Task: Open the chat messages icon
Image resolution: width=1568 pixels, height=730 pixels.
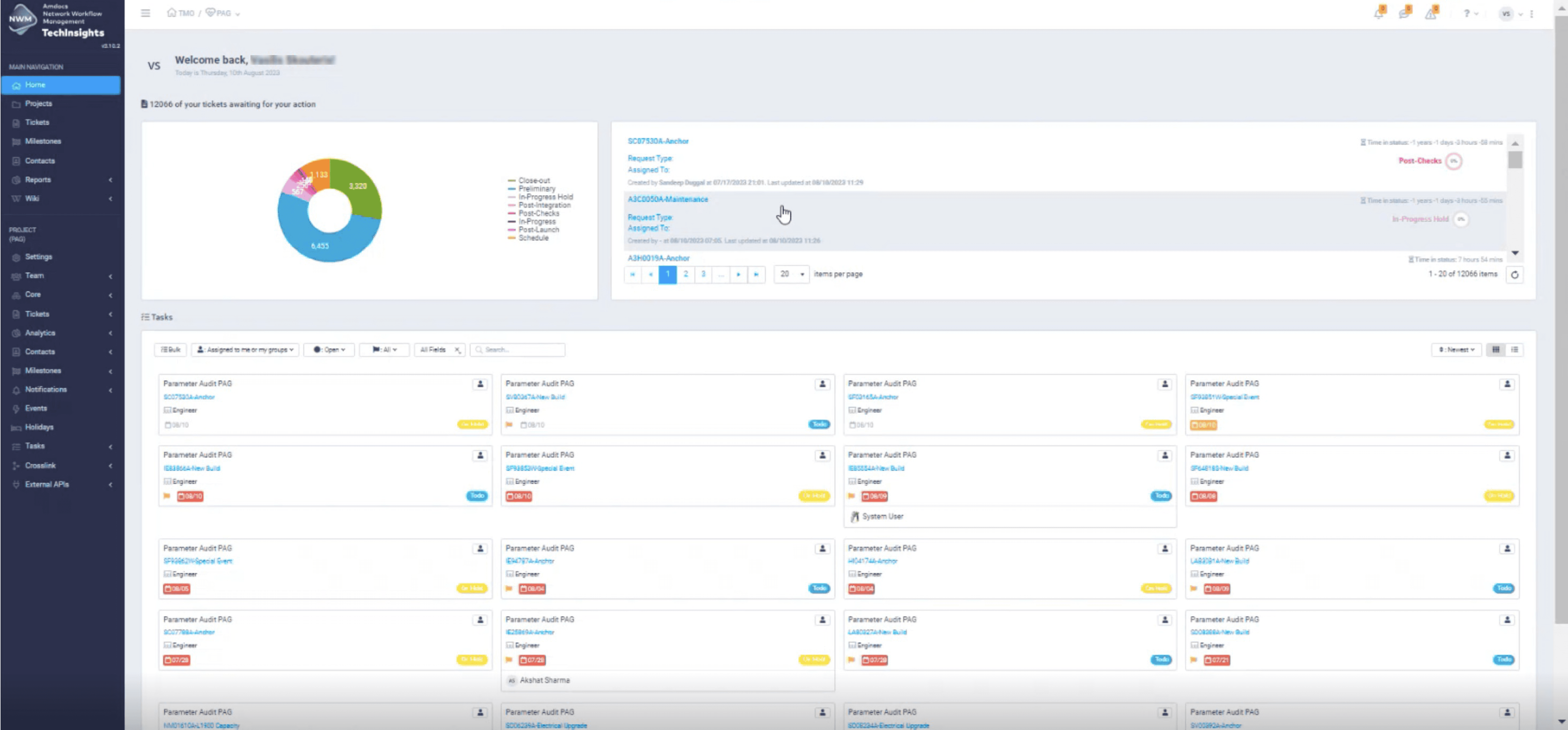Action: [x=1404, y=13]
